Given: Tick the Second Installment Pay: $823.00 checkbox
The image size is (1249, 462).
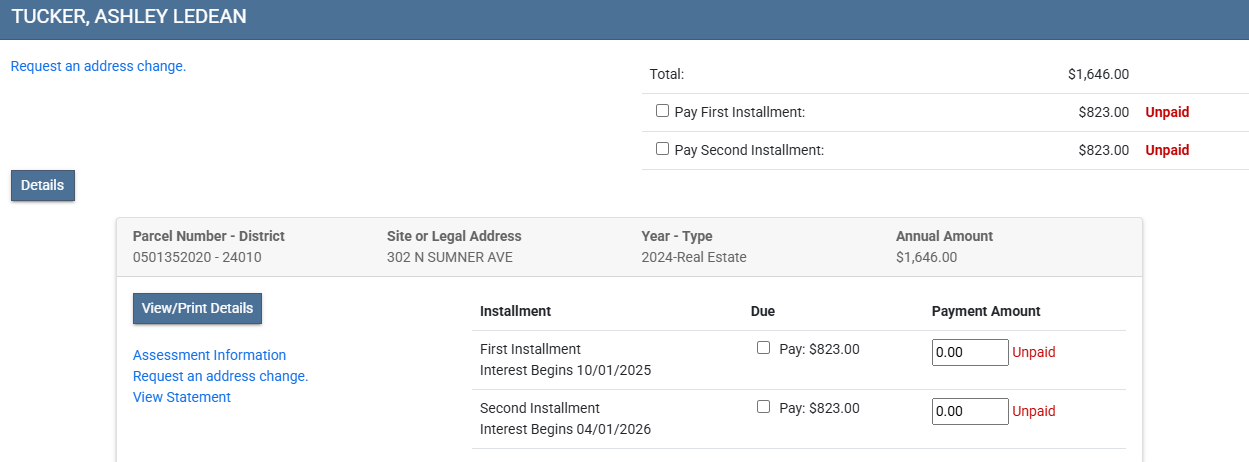Looking at the screenshot, I should 764,407.
